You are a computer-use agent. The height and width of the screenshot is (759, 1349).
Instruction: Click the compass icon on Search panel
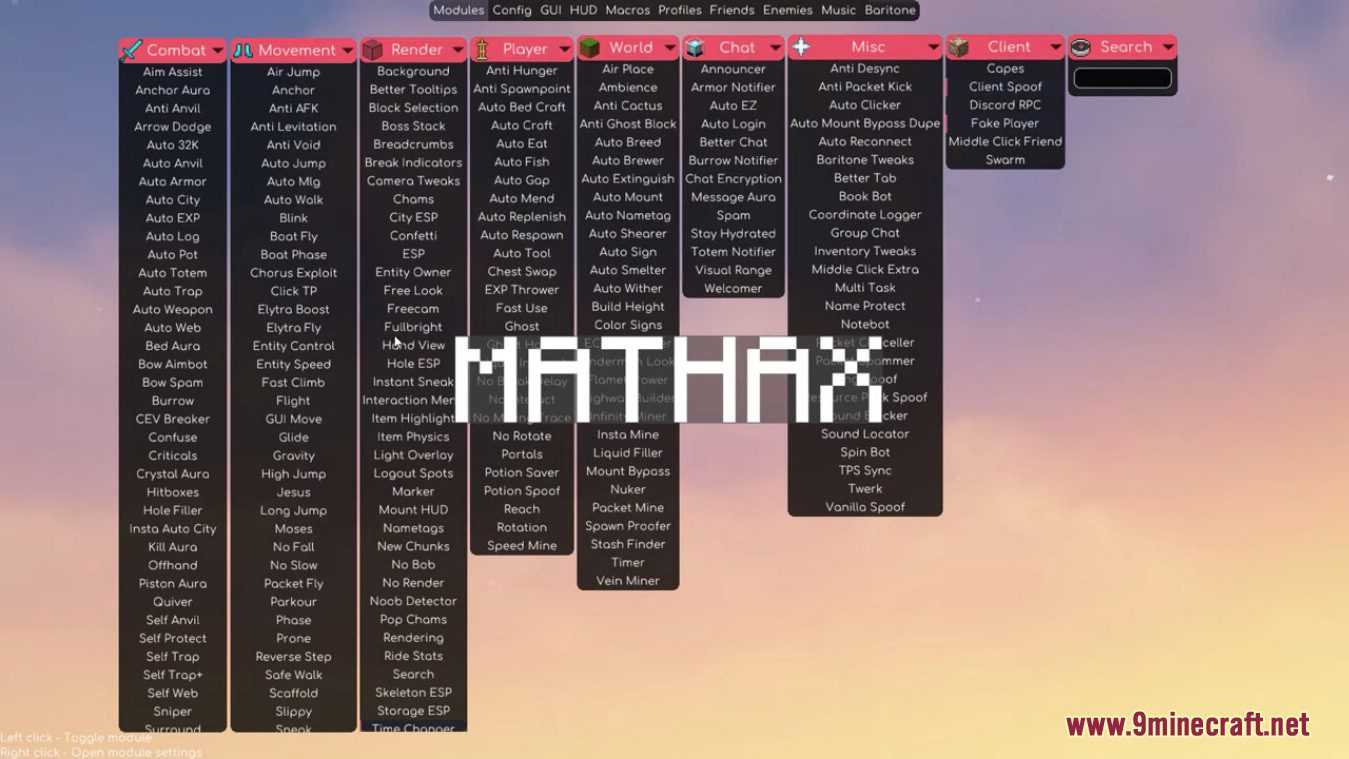tap(1080, 47)
